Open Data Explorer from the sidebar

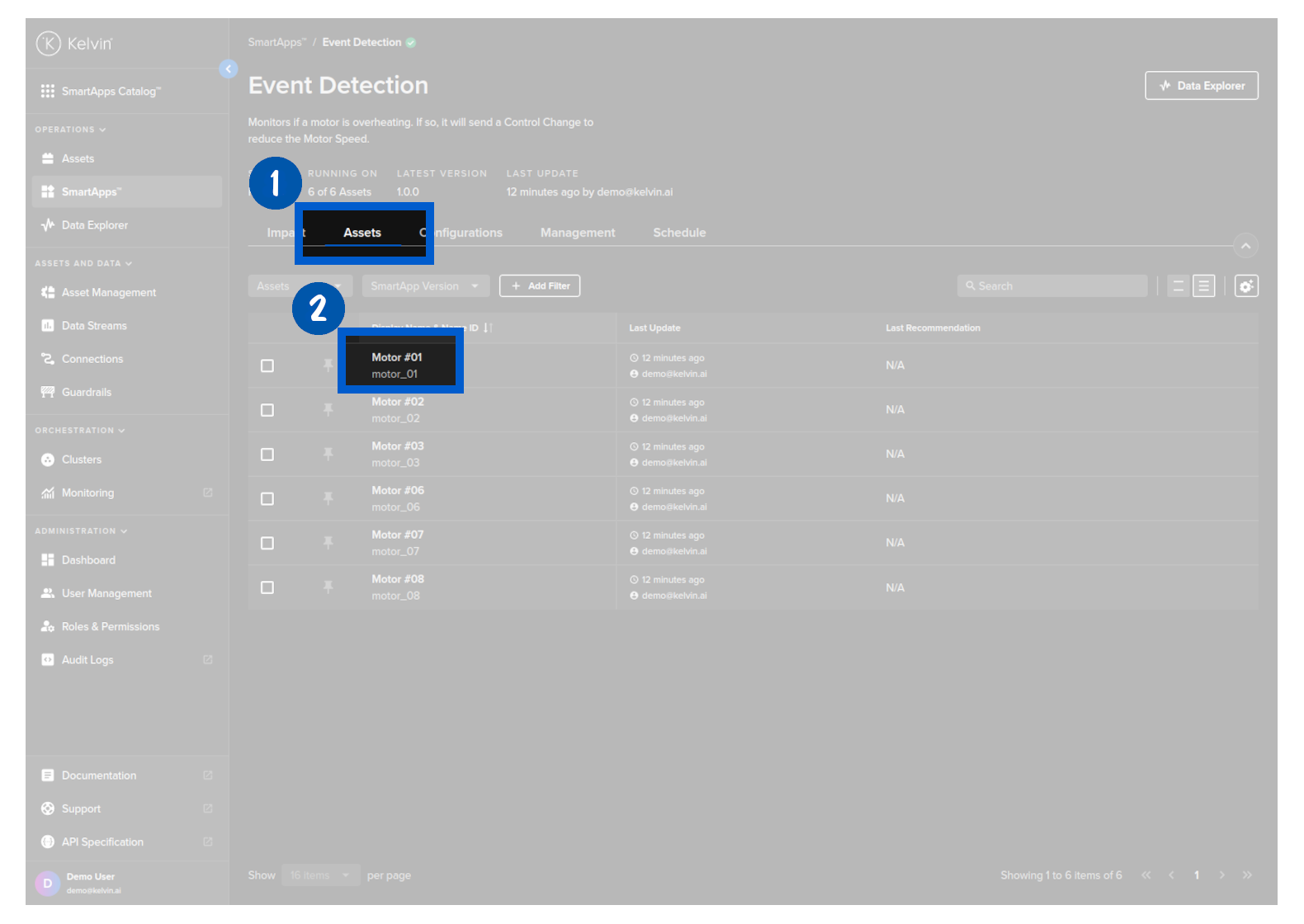tap(94, 225)
